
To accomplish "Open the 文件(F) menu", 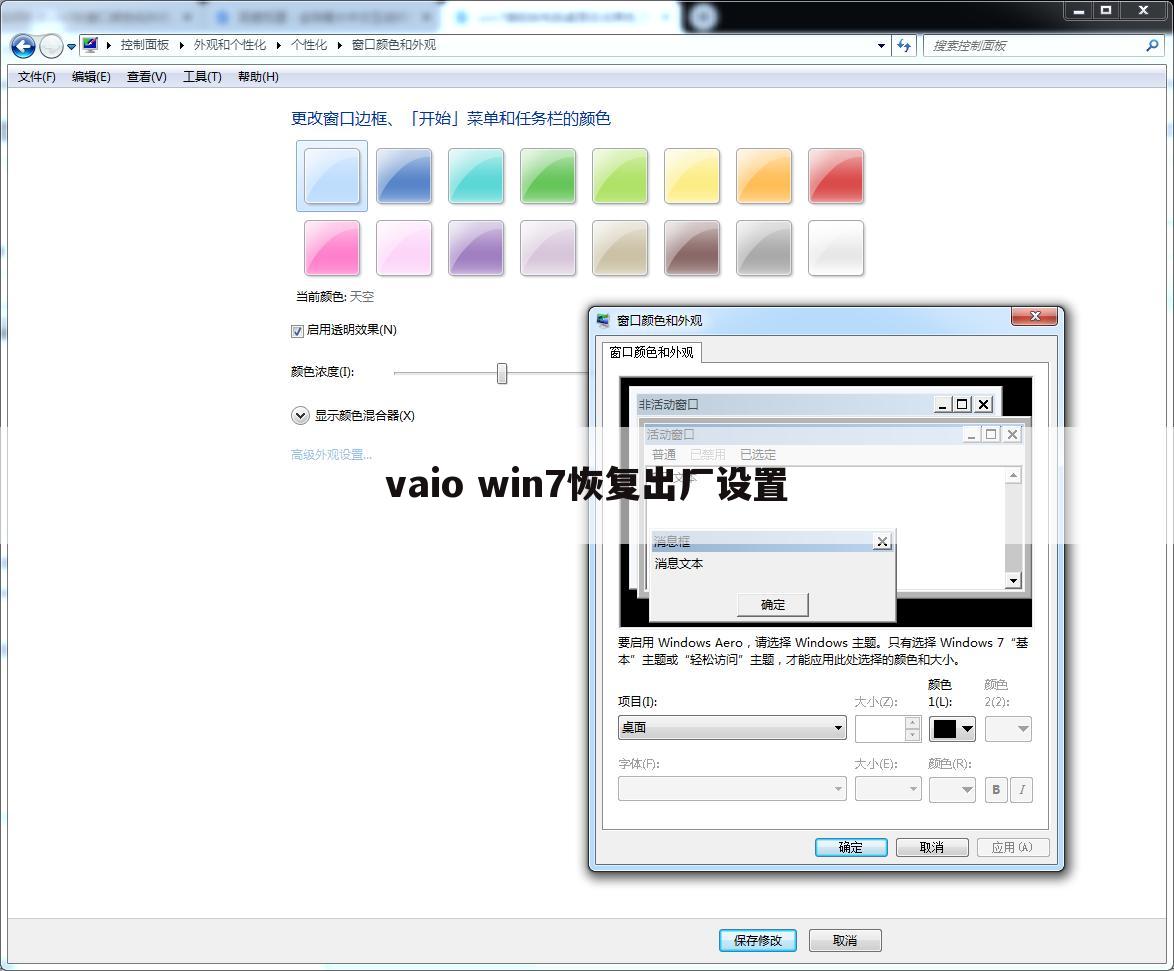I will point(37,76).
